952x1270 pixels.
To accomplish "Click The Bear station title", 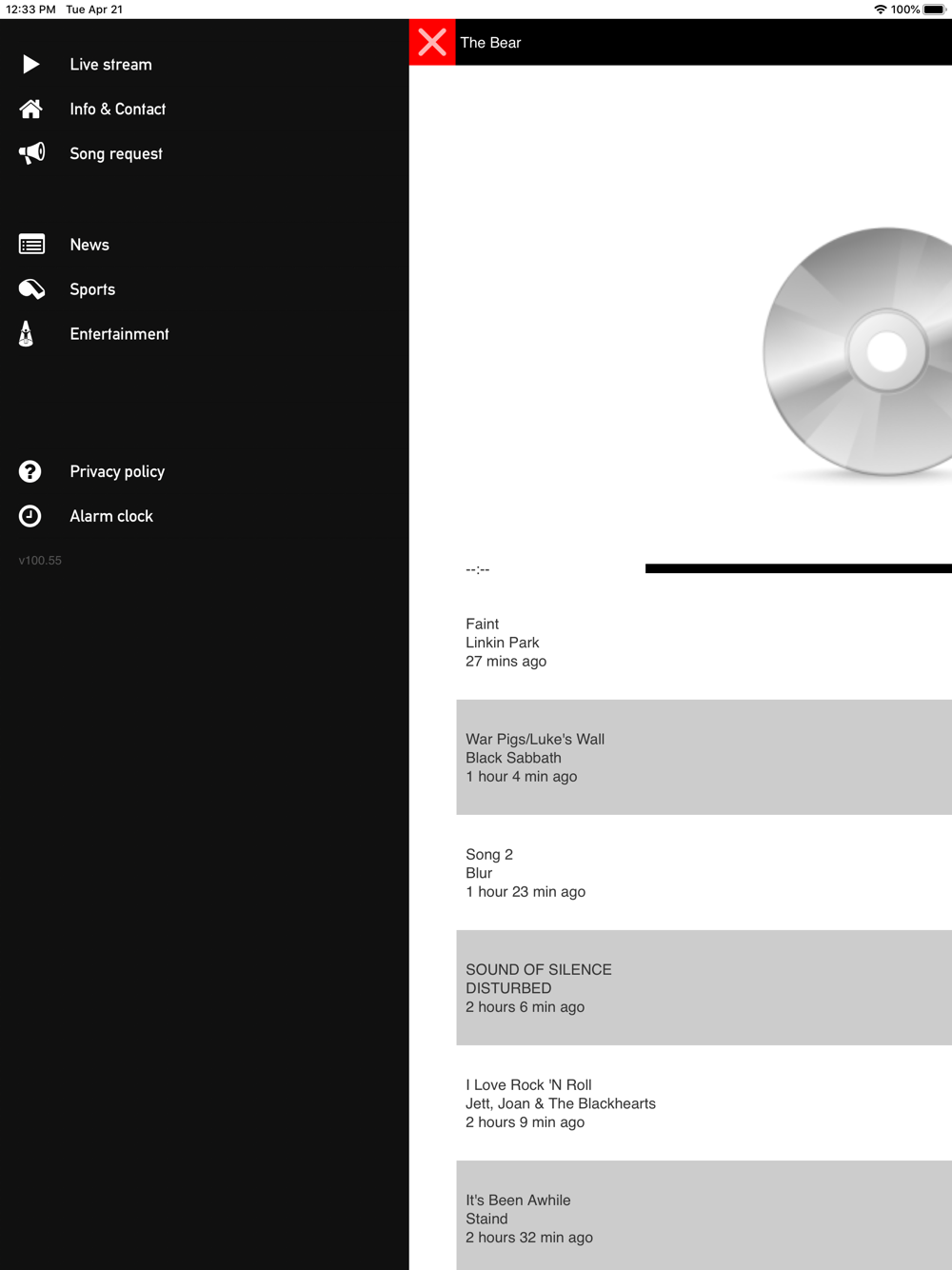I will pyautogui.click(x=490, y=43).
